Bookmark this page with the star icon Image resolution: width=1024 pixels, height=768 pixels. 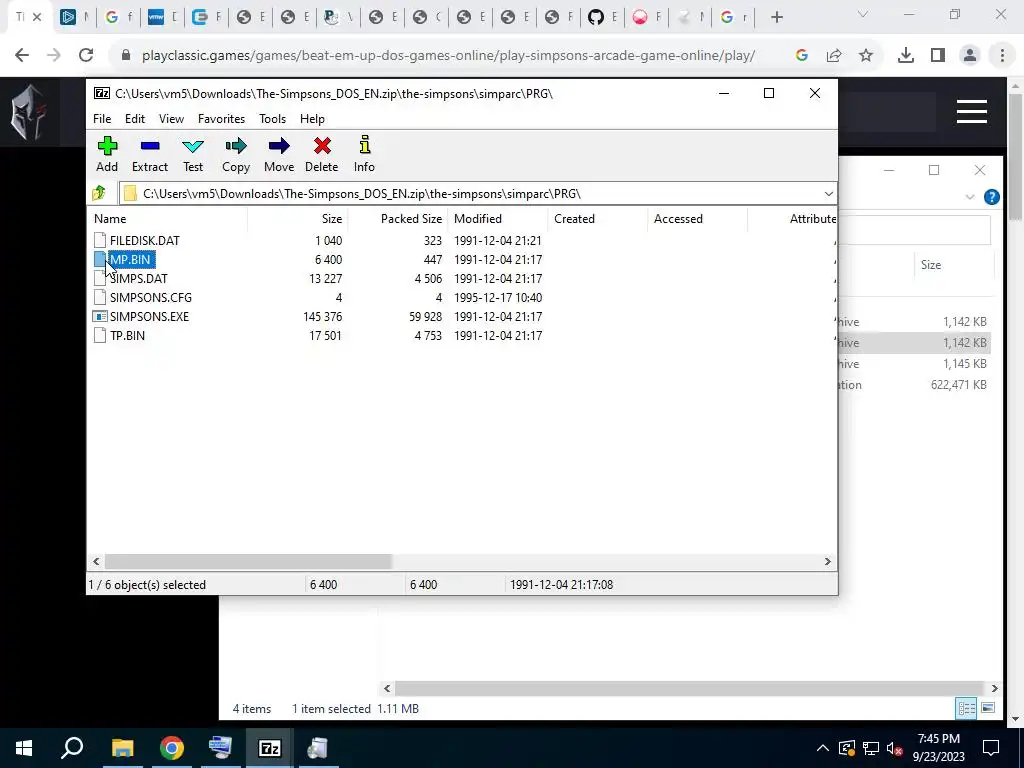coord(866,56)
